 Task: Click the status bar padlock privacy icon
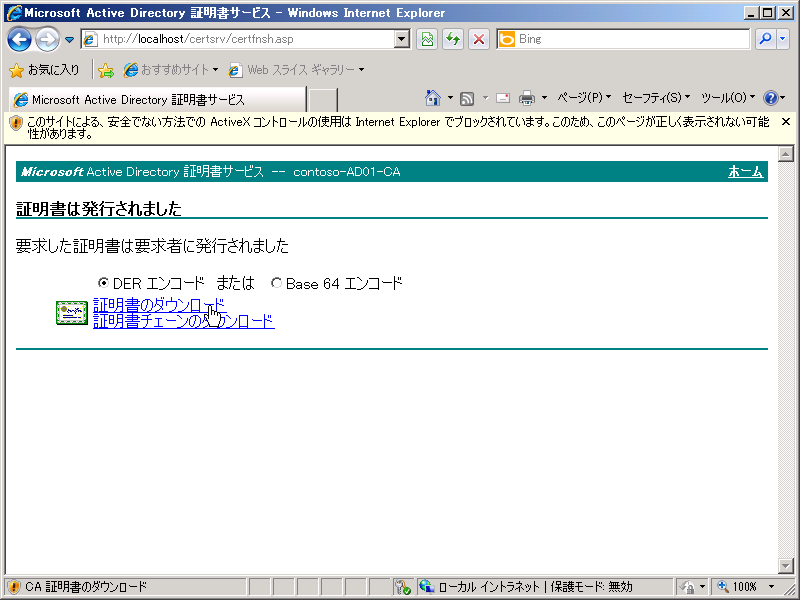(x=687, y=587)
